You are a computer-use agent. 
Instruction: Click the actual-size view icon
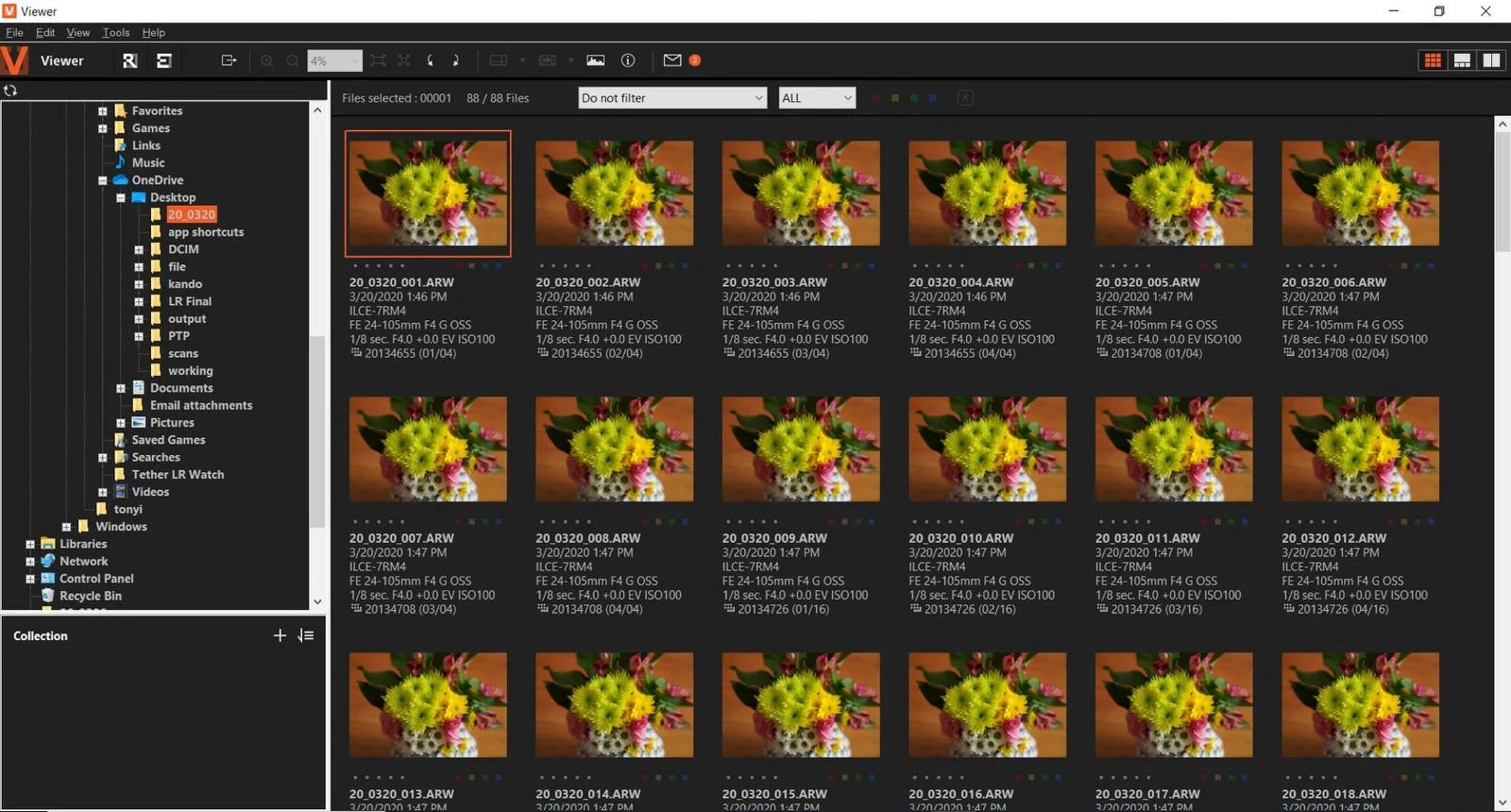[404, 60]
